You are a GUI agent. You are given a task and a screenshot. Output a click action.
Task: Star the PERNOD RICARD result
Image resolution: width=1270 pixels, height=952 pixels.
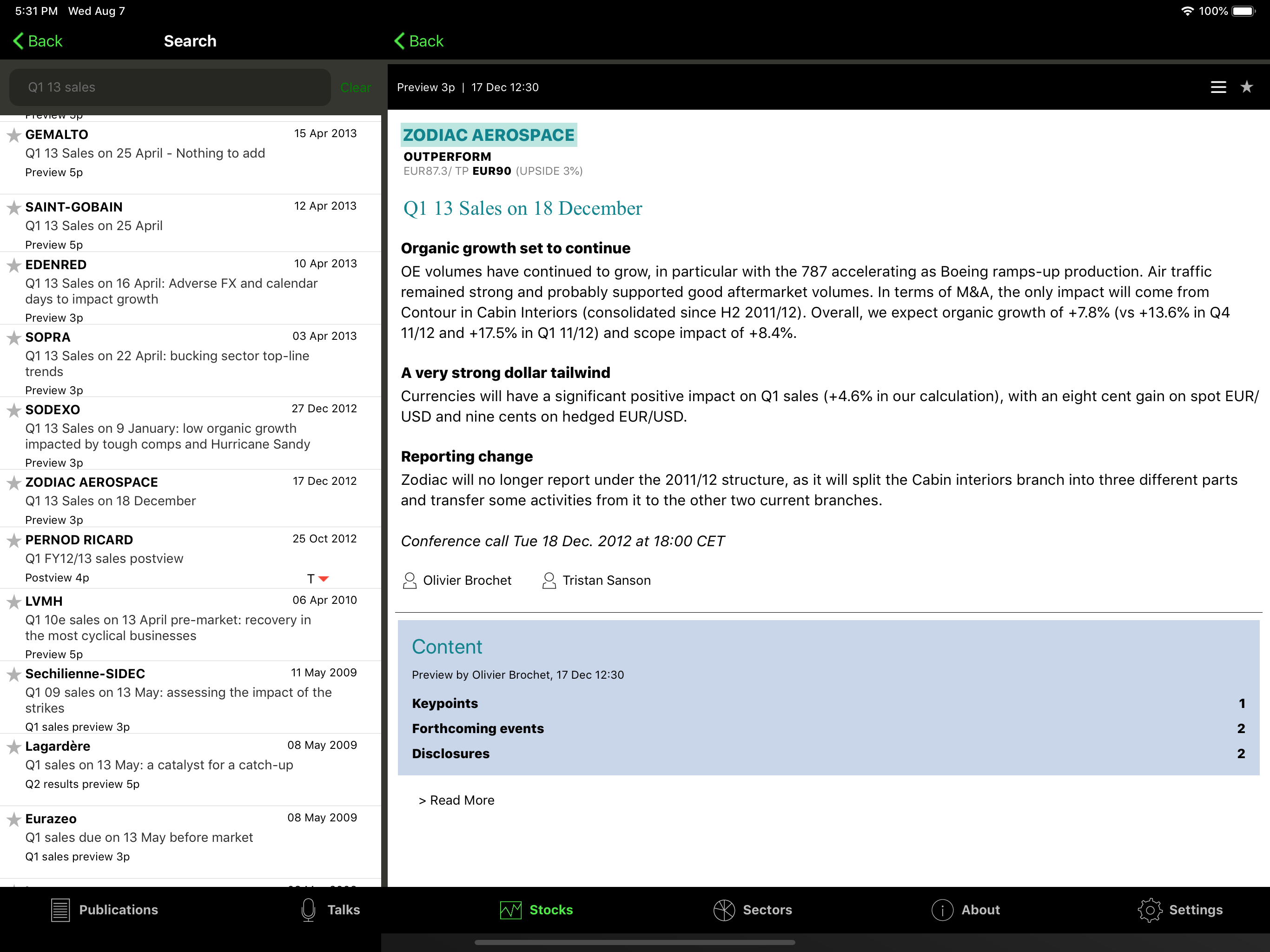14,540
